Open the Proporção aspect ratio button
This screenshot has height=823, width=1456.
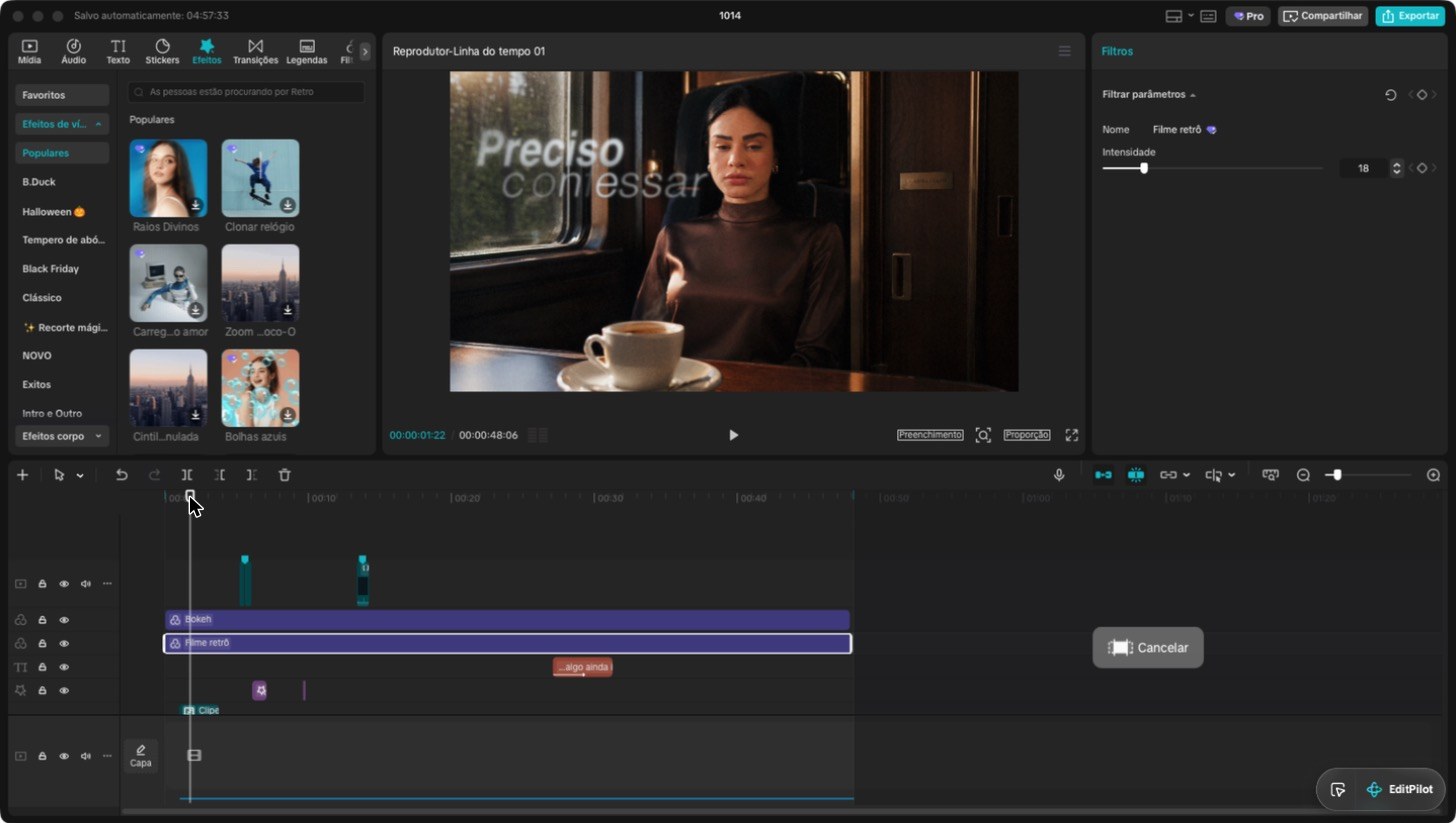[x=1027, y=435]
